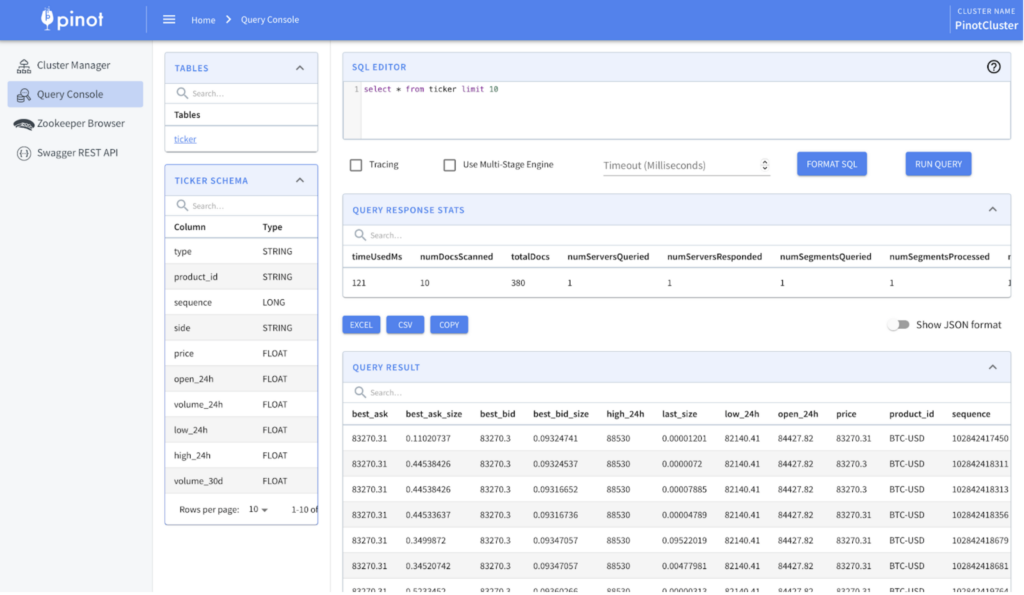This screenshot has width=1024, height=595.
Task: Enable Use Multi-Stage Engine checkbox
Action: click(x=450, y=165)
